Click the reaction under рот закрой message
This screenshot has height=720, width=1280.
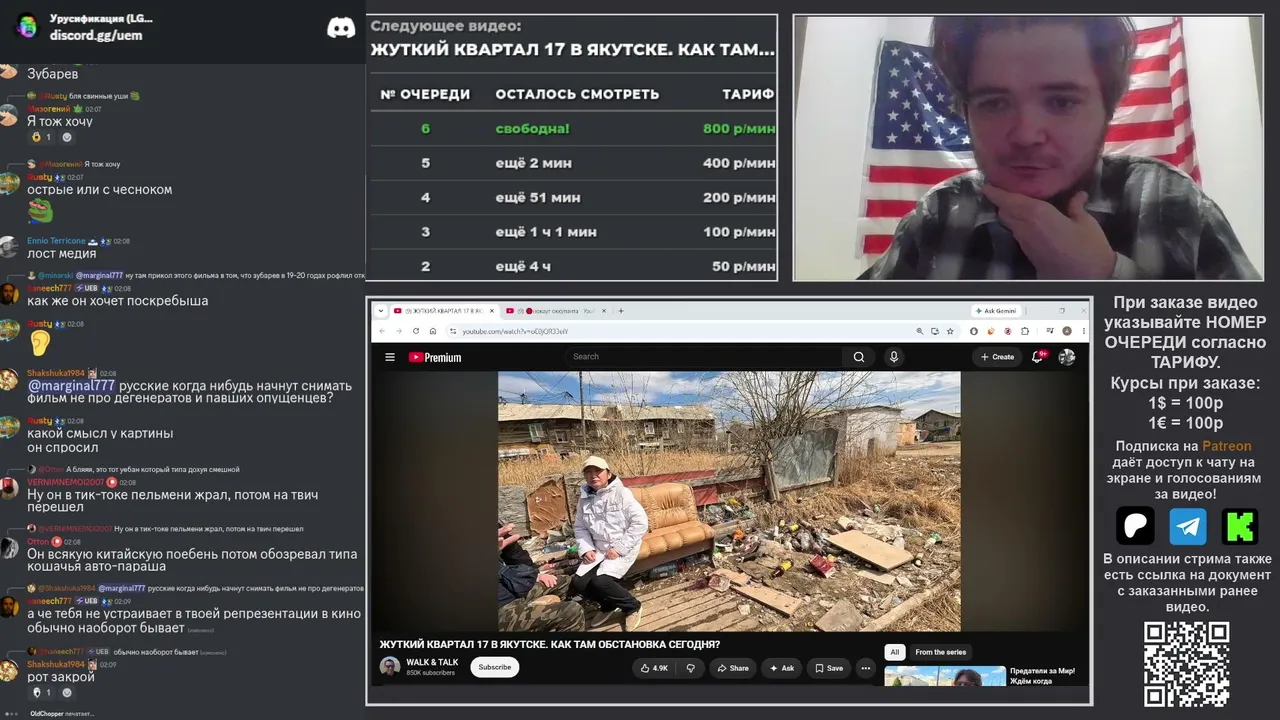click(x=41, y=692)
